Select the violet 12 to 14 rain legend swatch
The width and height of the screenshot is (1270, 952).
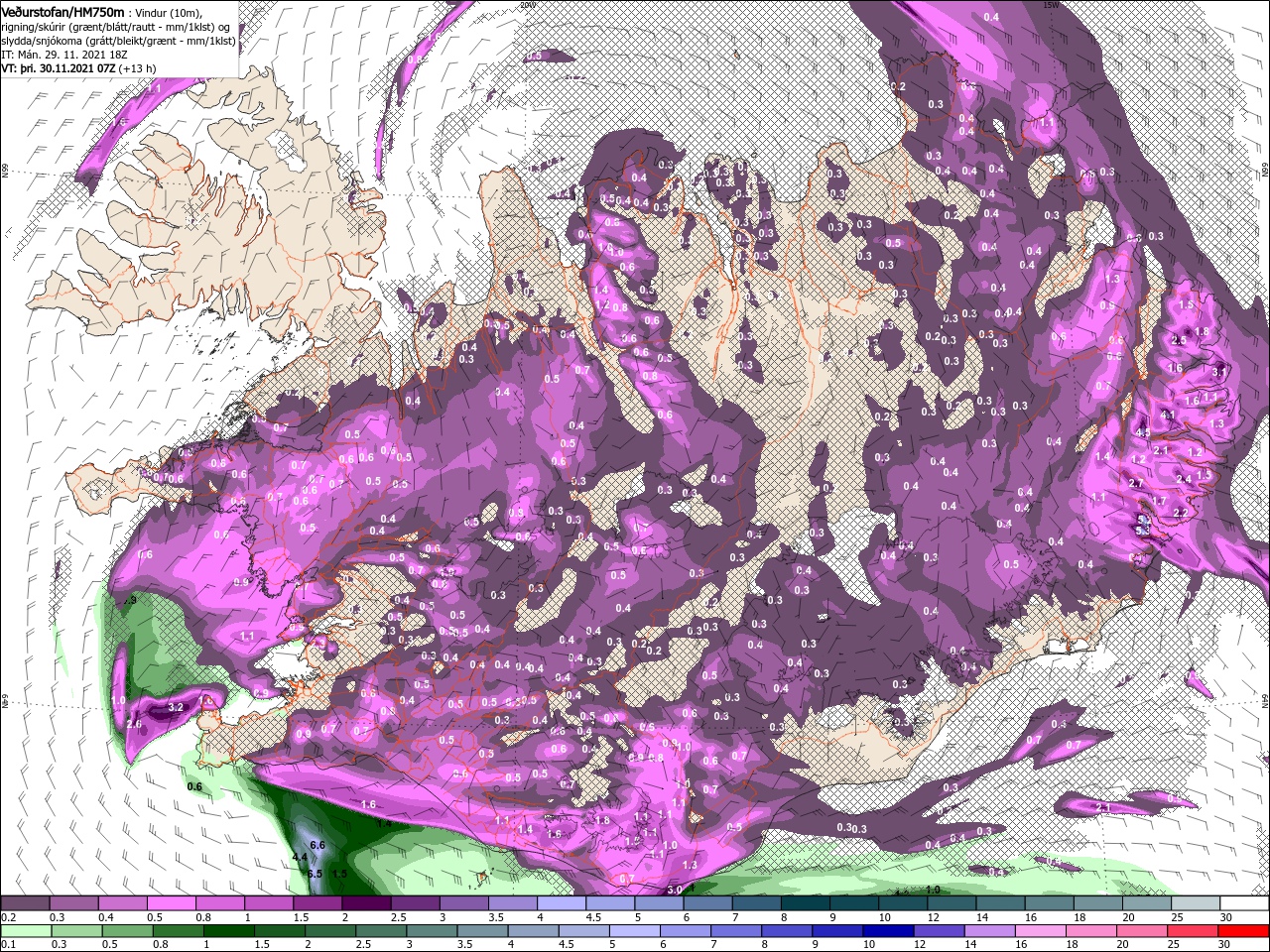pos(939,931)
